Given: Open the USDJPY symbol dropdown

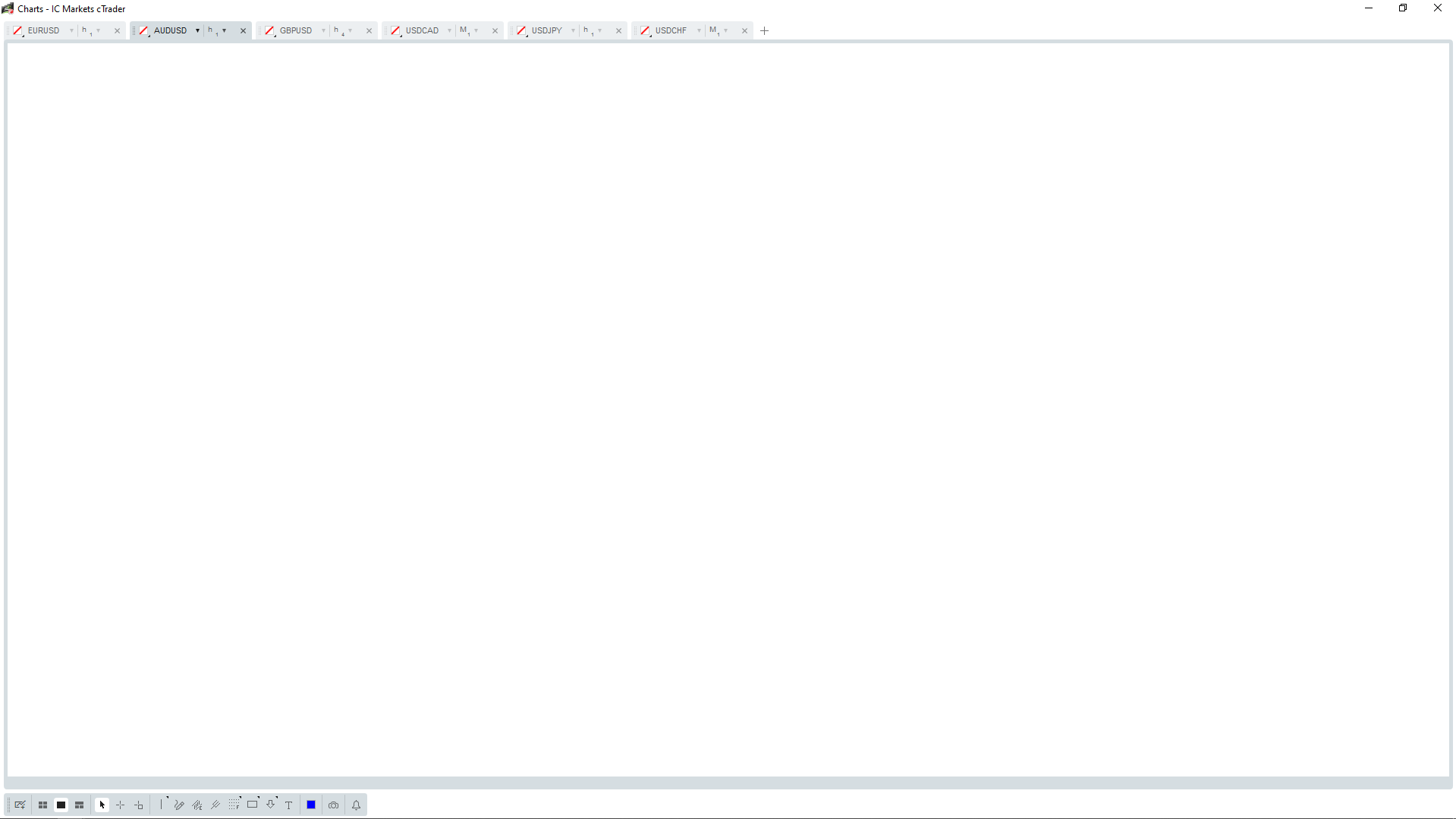Looking at the screenshot, I should 573,31.
